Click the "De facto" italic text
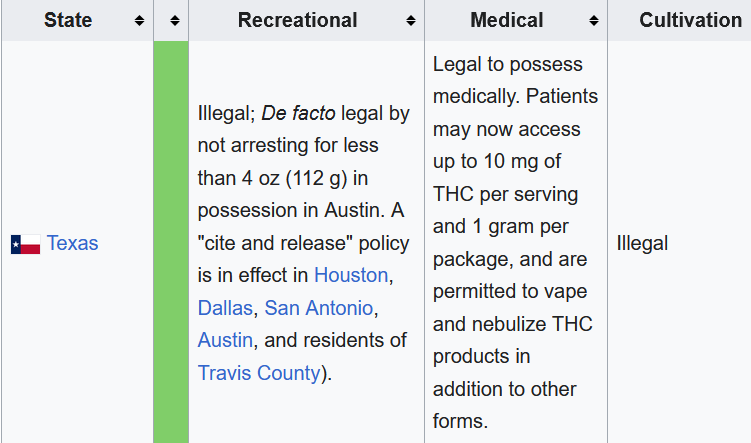This screenshot has width=751, height=443. click(x=298, y=114)
